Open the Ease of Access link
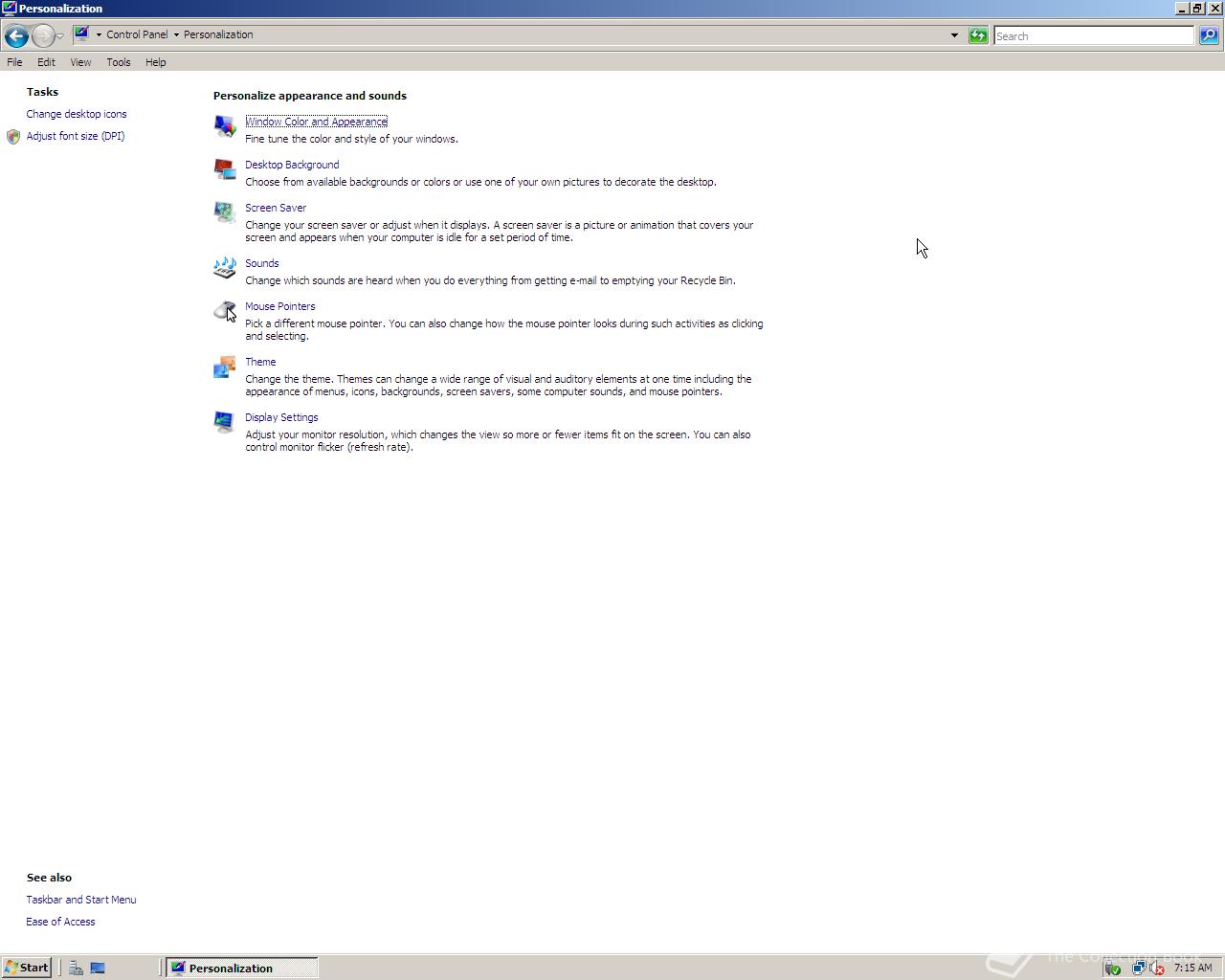The height and width of the screenshot is (980, 1225). click(60, 922)
